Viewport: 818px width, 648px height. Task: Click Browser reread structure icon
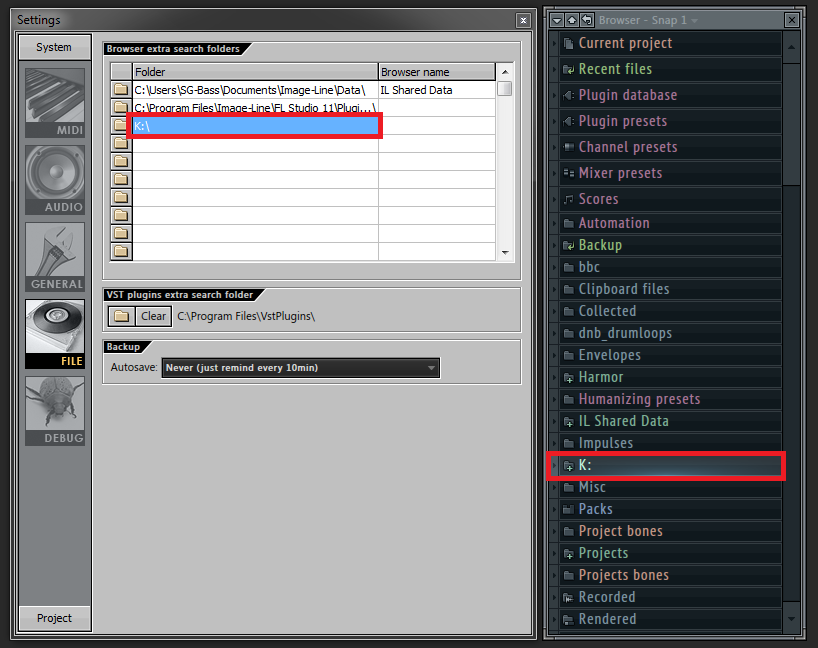coord(587,20)
